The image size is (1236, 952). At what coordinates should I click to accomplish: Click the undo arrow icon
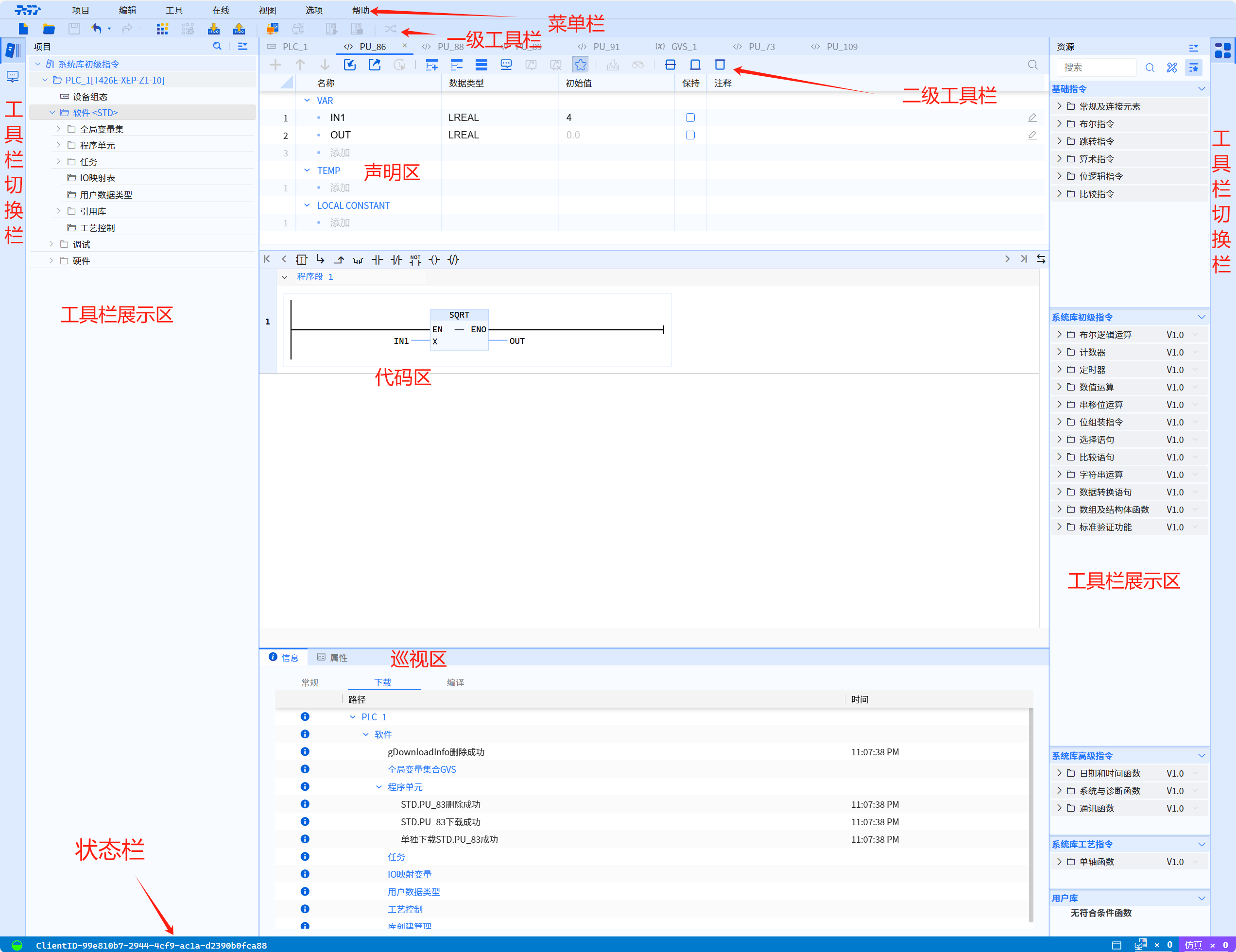tap(96, 28)
